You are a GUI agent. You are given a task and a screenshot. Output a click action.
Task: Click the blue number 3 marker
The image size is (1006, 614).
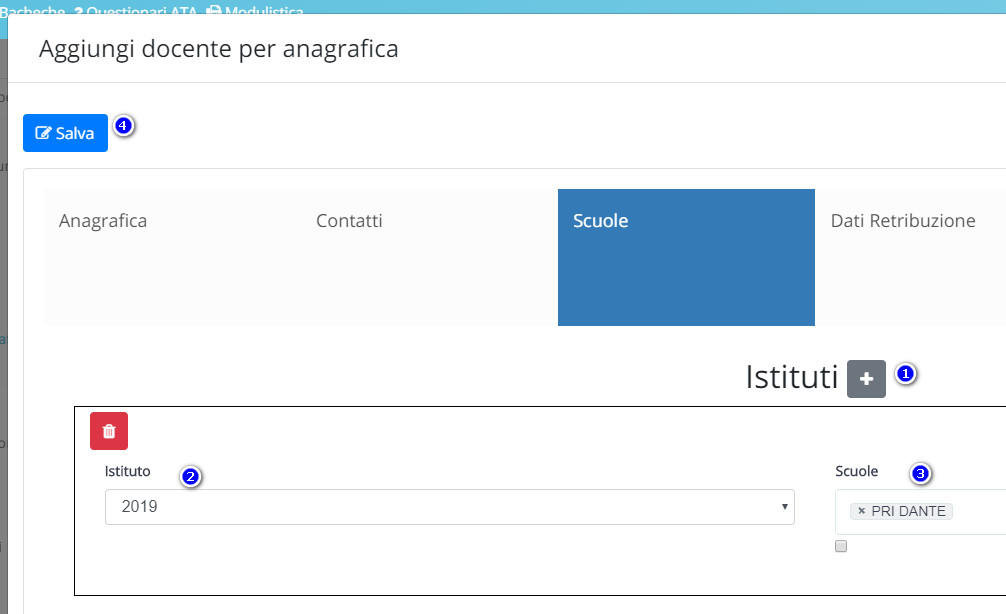[x=920, y=473]
